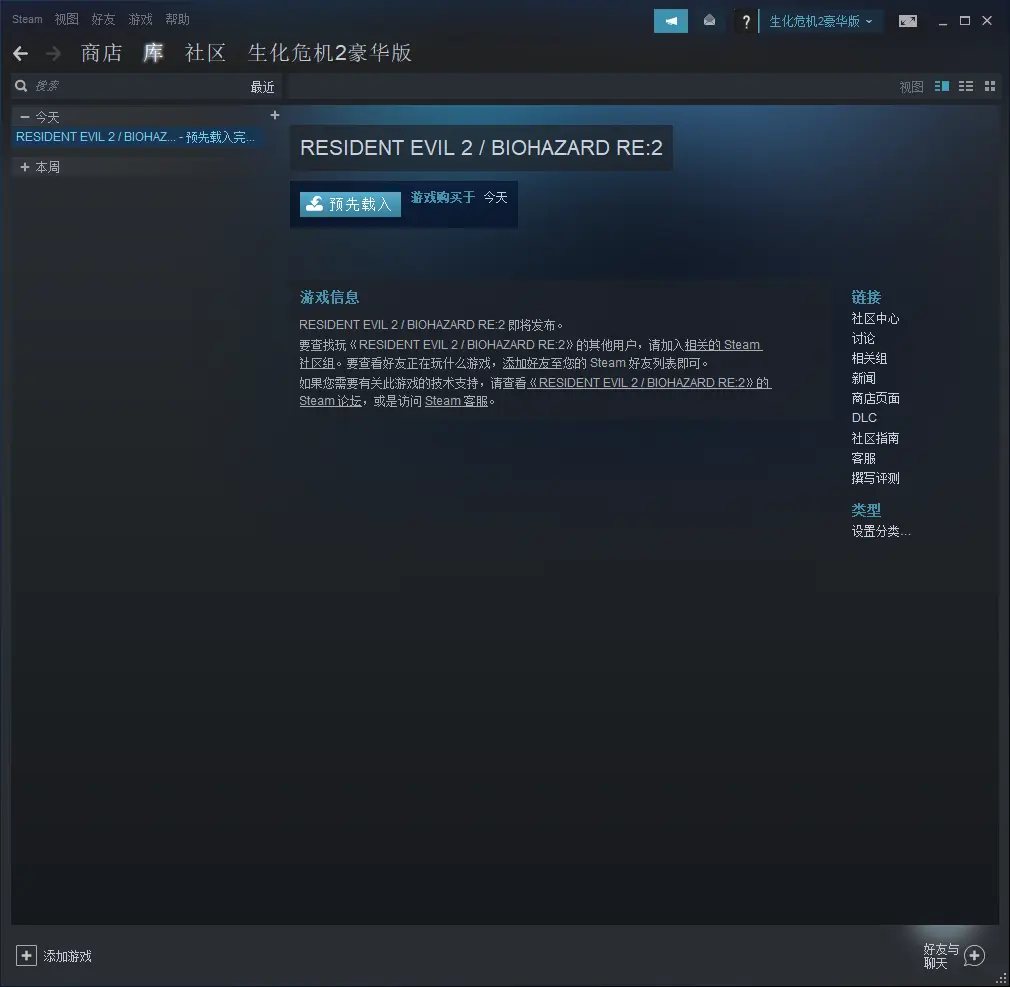Select the grid view icon
This screenshot has width=1010, height=987.
(990, 86)
